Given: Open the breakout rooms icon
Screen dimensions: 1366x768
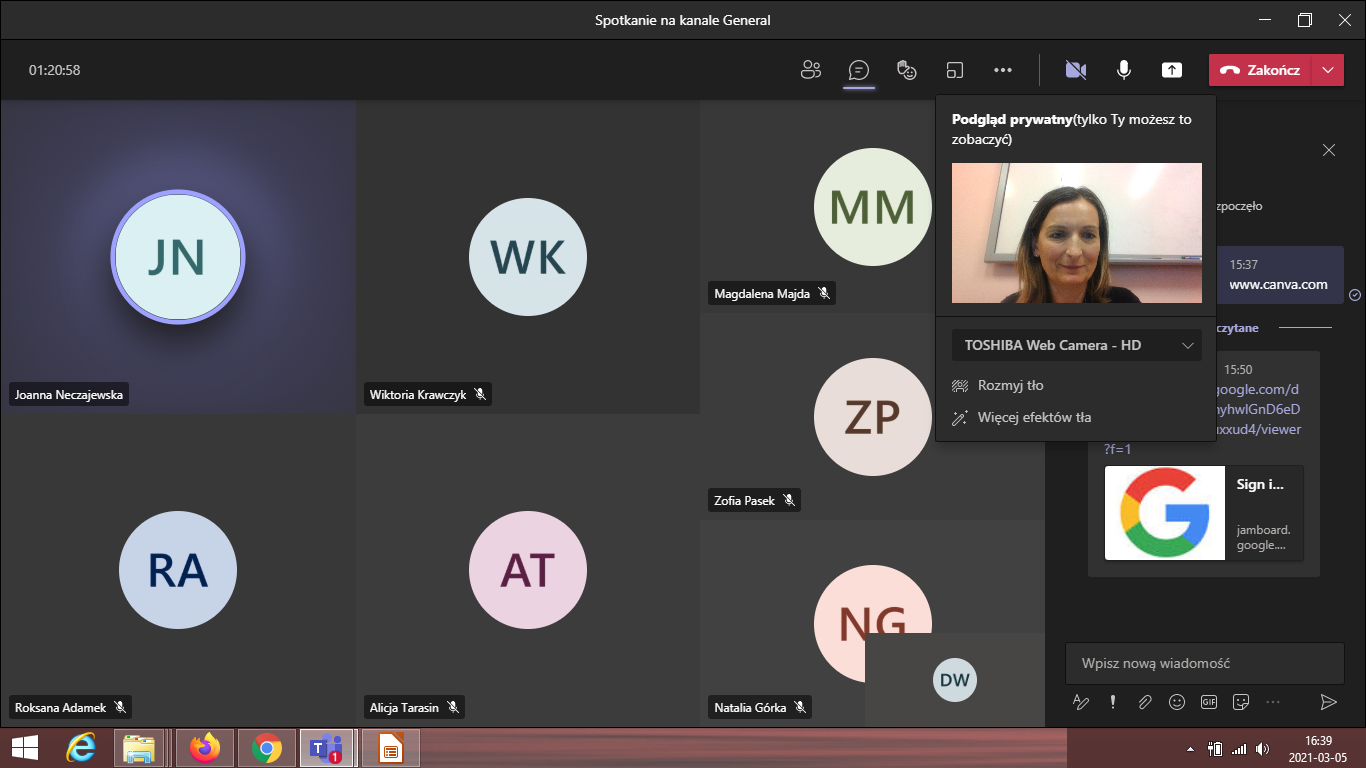Looking at the screenshot, I should tap(955, 70).
